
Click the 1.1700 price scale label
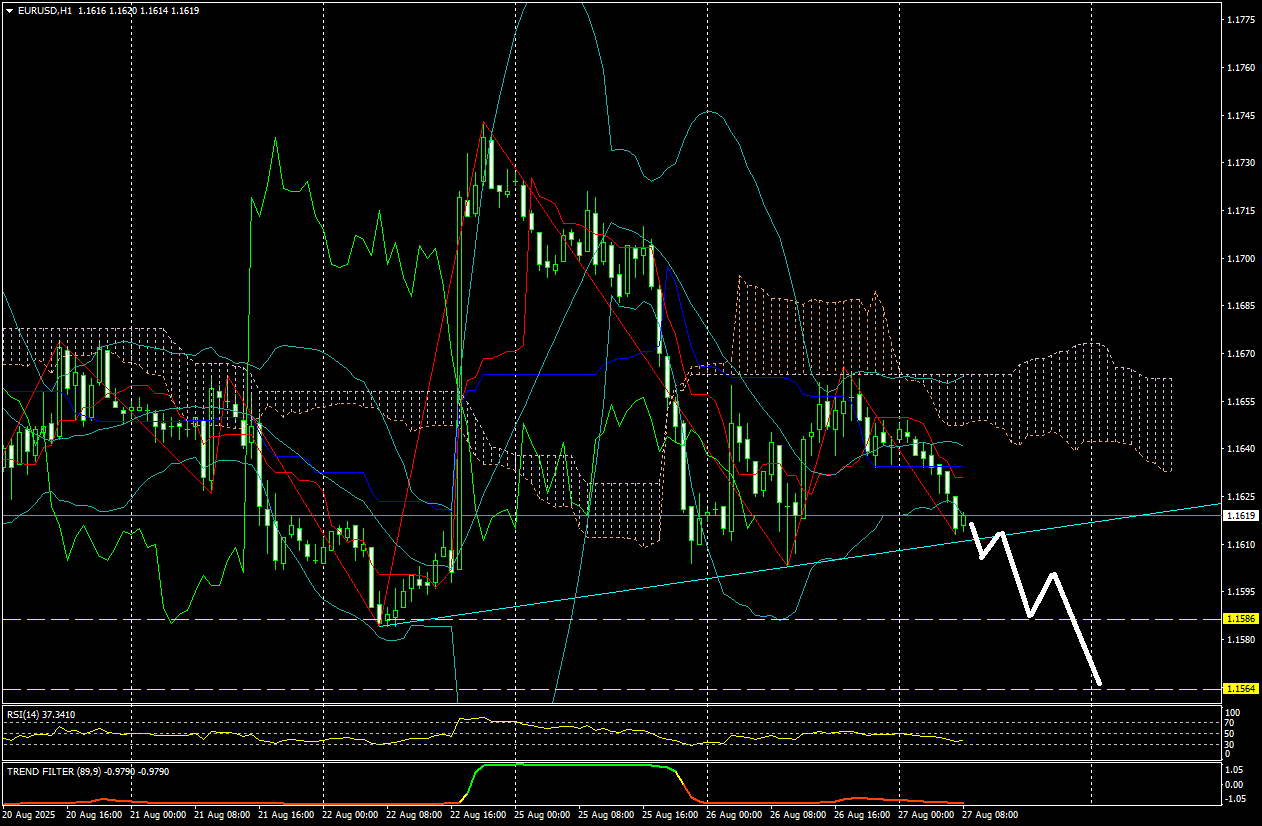click(x=1240, y=258)
